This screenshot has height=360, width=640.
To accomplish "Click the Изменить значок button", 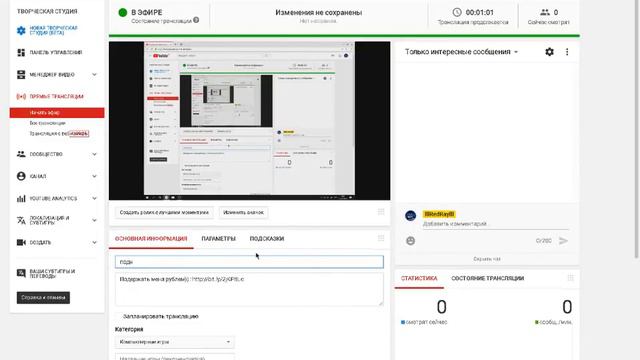I will (x=243, y=212).
